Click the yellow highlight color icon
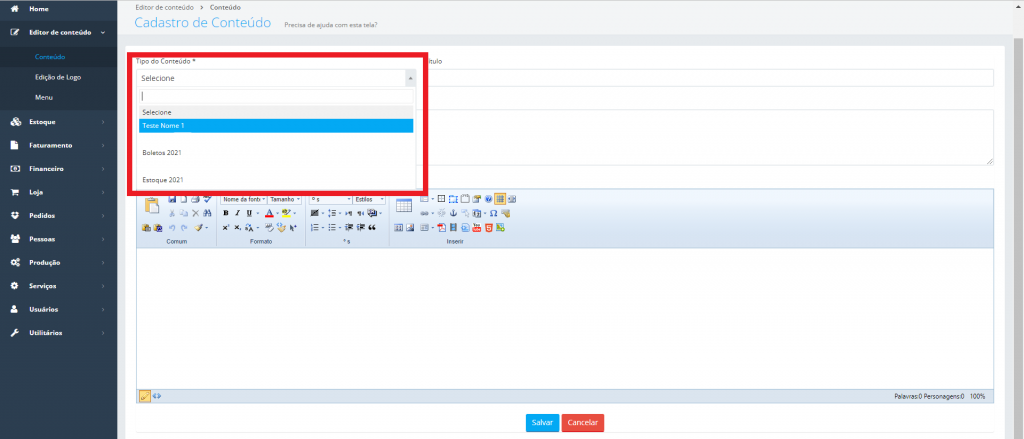The height and width of the screenshot is (439, 1024). point(286,213)
